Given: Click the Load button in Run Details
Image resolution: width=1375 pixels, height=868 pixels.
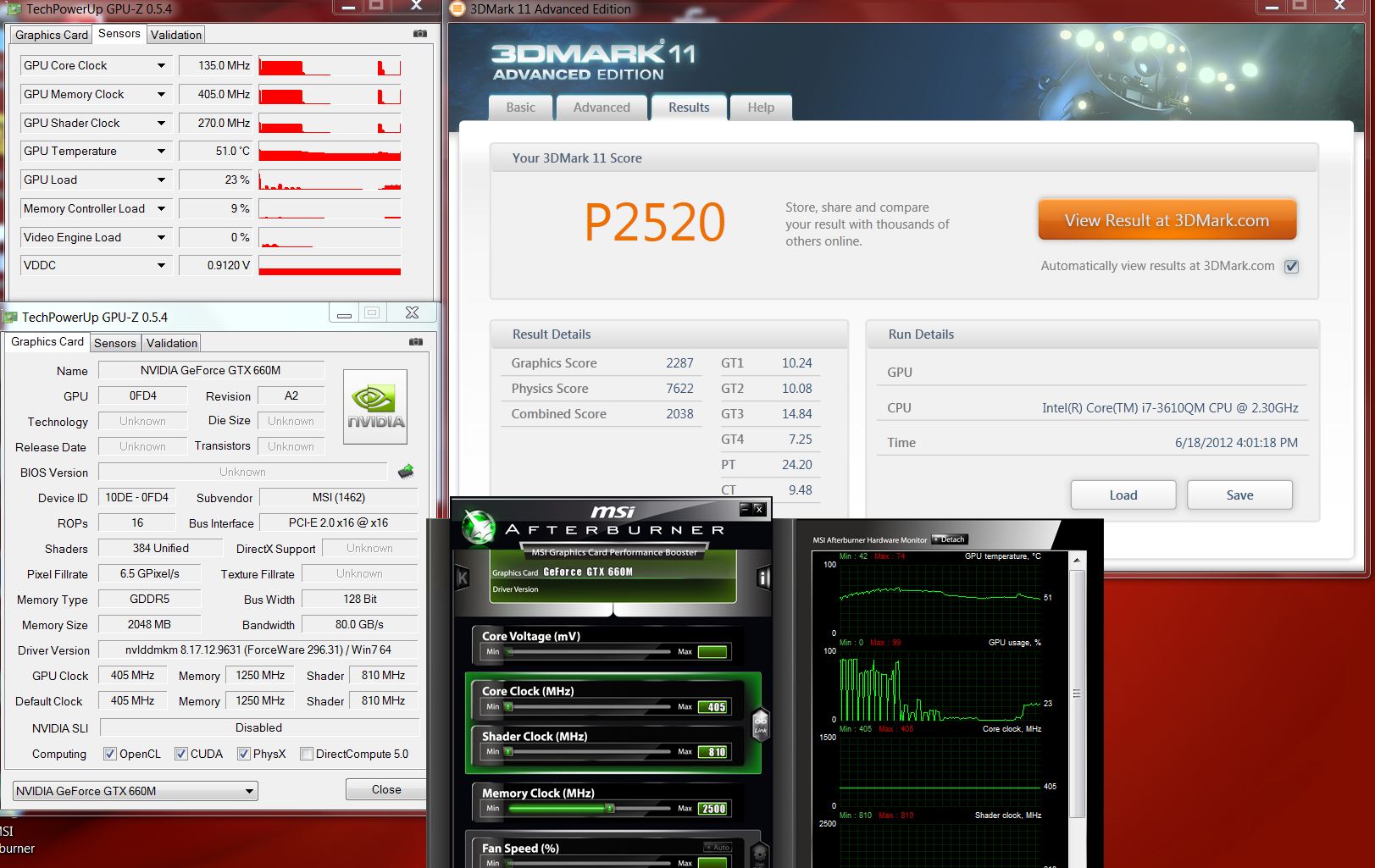Looking at the screenshot, I should (x=1123, y=495).
